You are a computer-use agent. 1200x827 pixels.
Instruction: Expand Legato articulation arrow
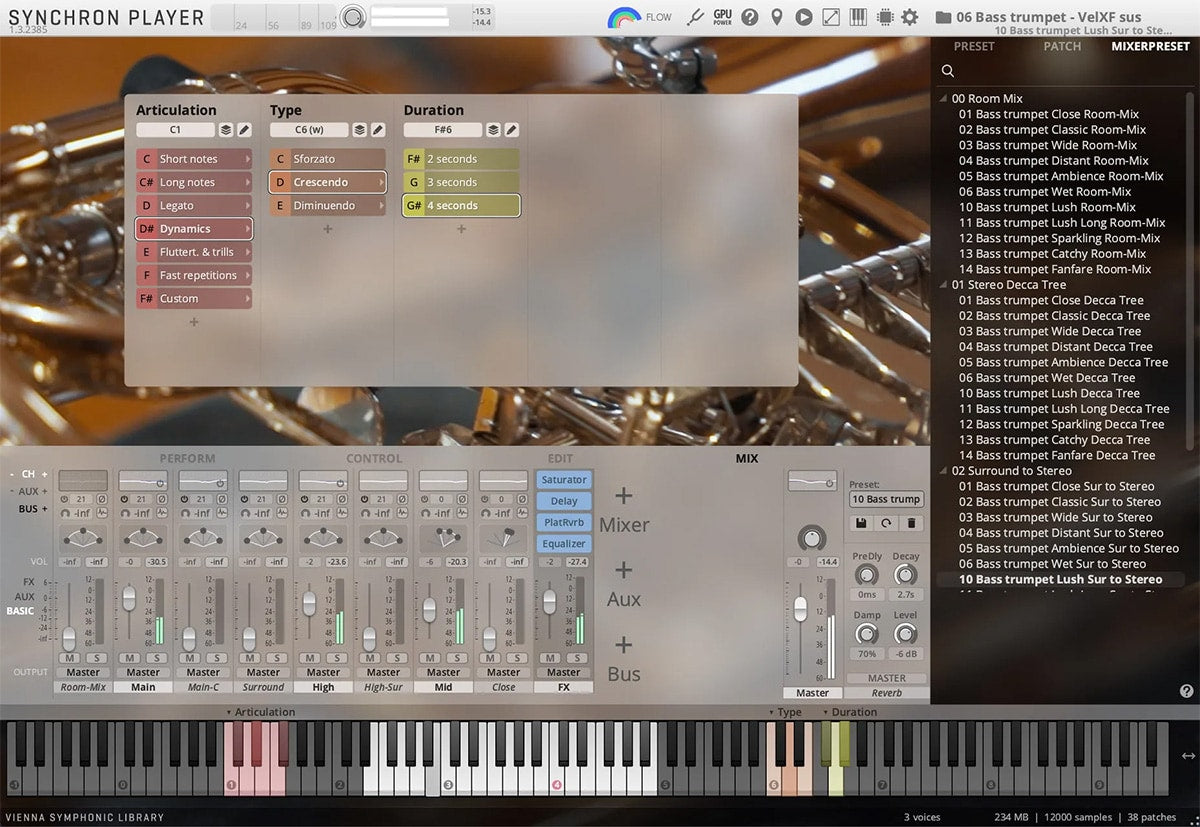[246, 206]
